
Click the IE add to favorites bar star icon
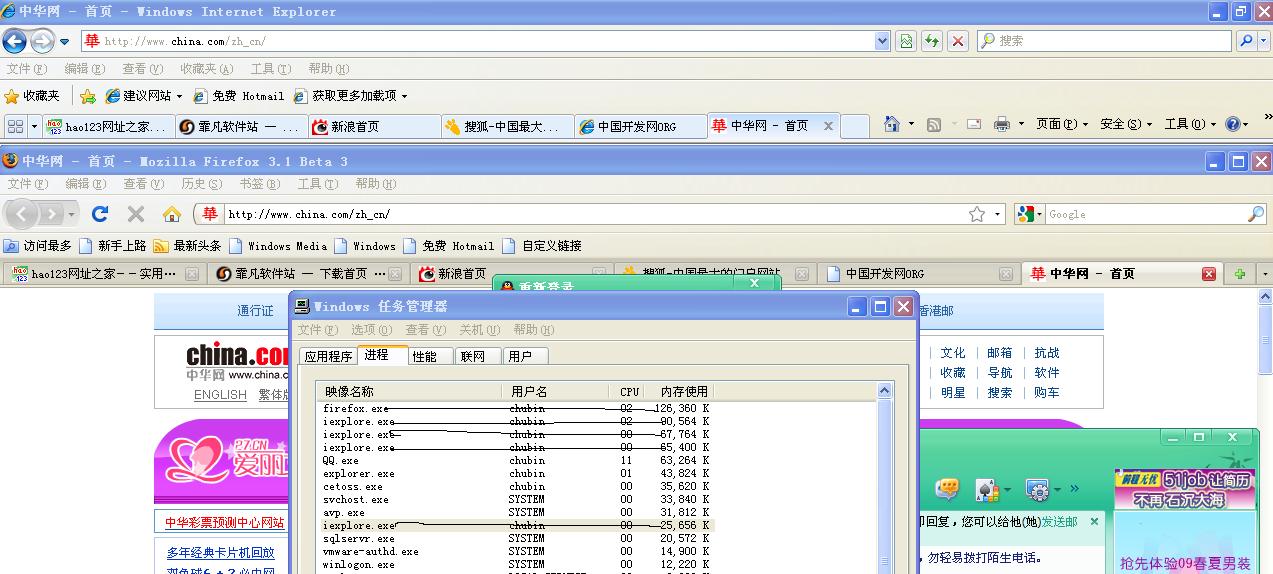[88, 96]
